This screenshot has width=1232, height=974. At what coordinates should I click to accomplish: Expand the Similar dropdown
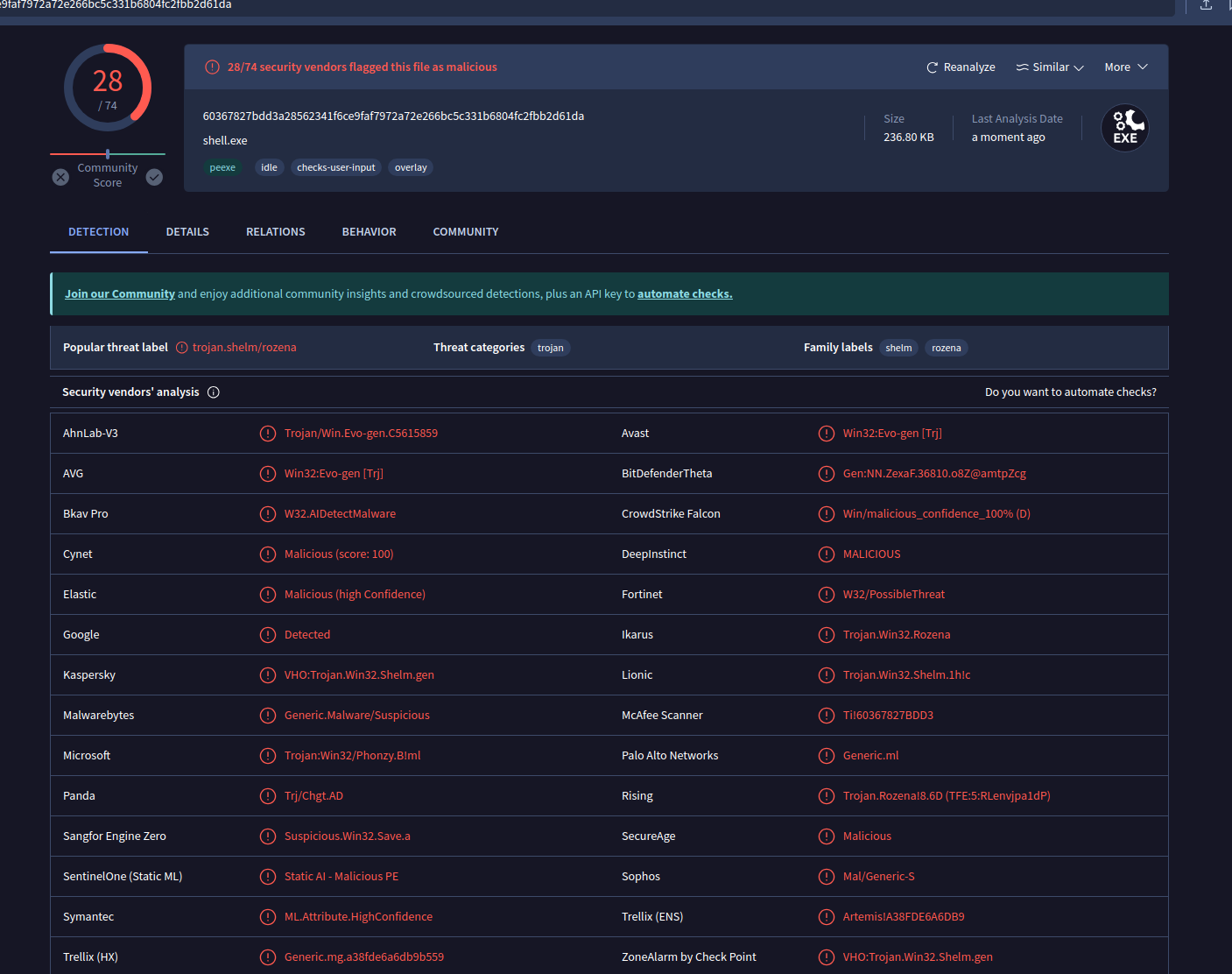coord(1050,67)
